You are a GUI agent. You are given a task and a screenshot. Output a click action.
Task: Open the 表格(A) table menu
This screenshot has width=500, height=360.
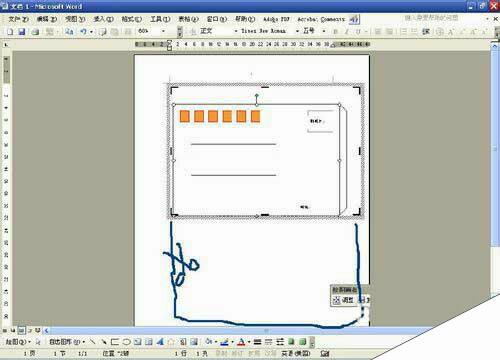pyautogui.click(x=188, y=19)
